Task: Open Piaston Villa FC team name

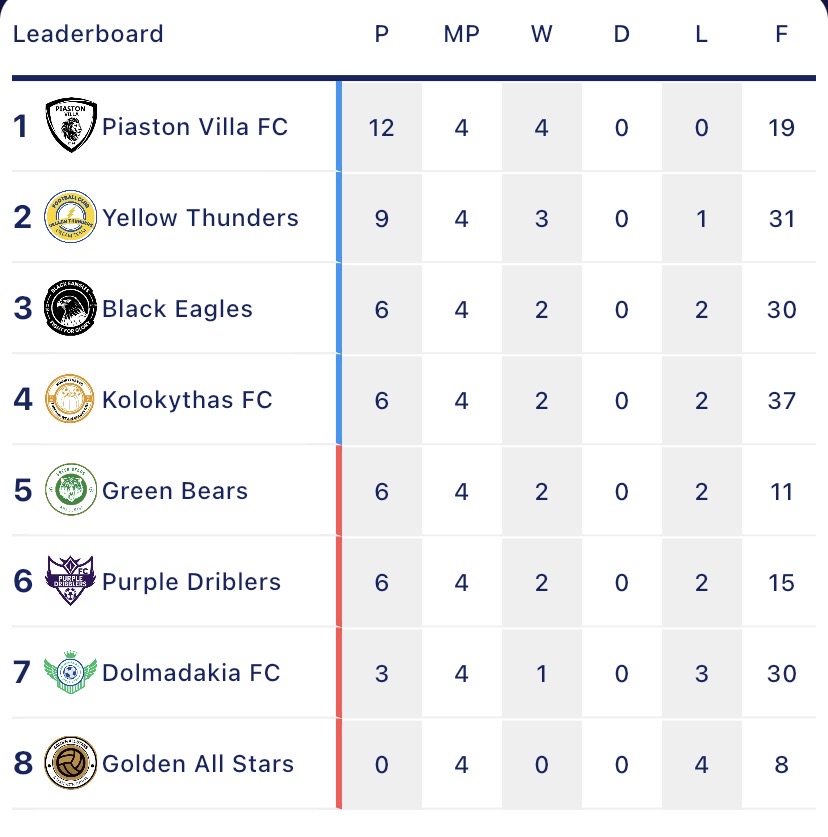Action: [x=195, y=127]
